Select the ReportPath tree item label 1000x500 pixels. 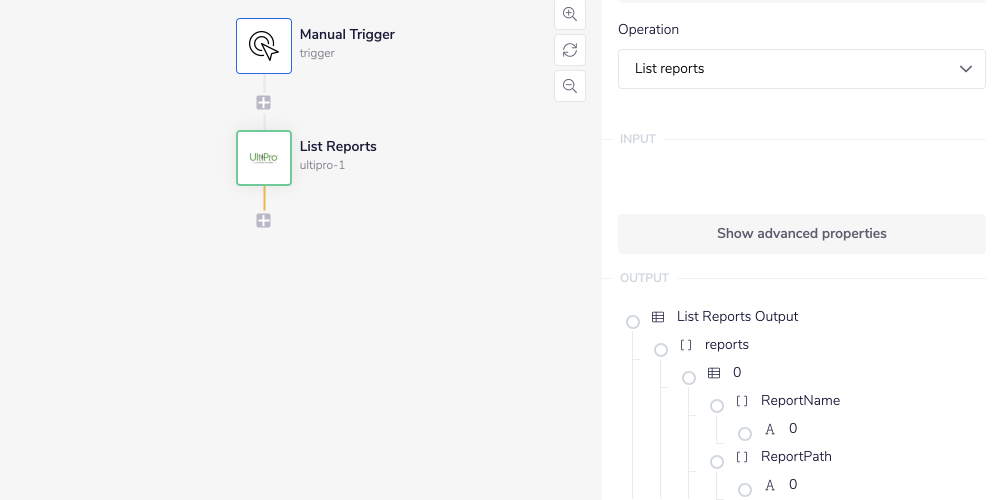[x=796, y=457]
